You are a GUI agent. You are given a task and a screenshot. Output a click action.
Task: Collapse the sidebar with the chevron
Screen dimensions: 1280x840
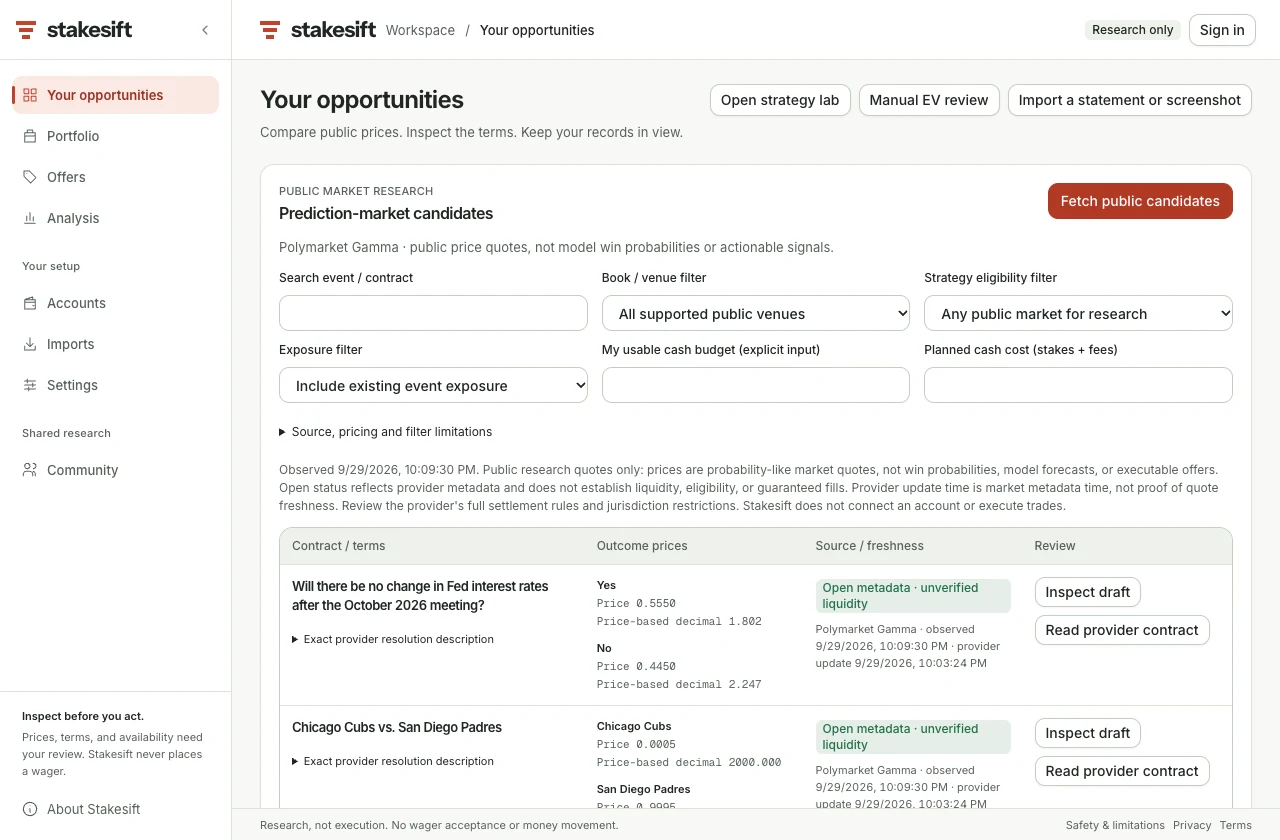tap(205, 30)
